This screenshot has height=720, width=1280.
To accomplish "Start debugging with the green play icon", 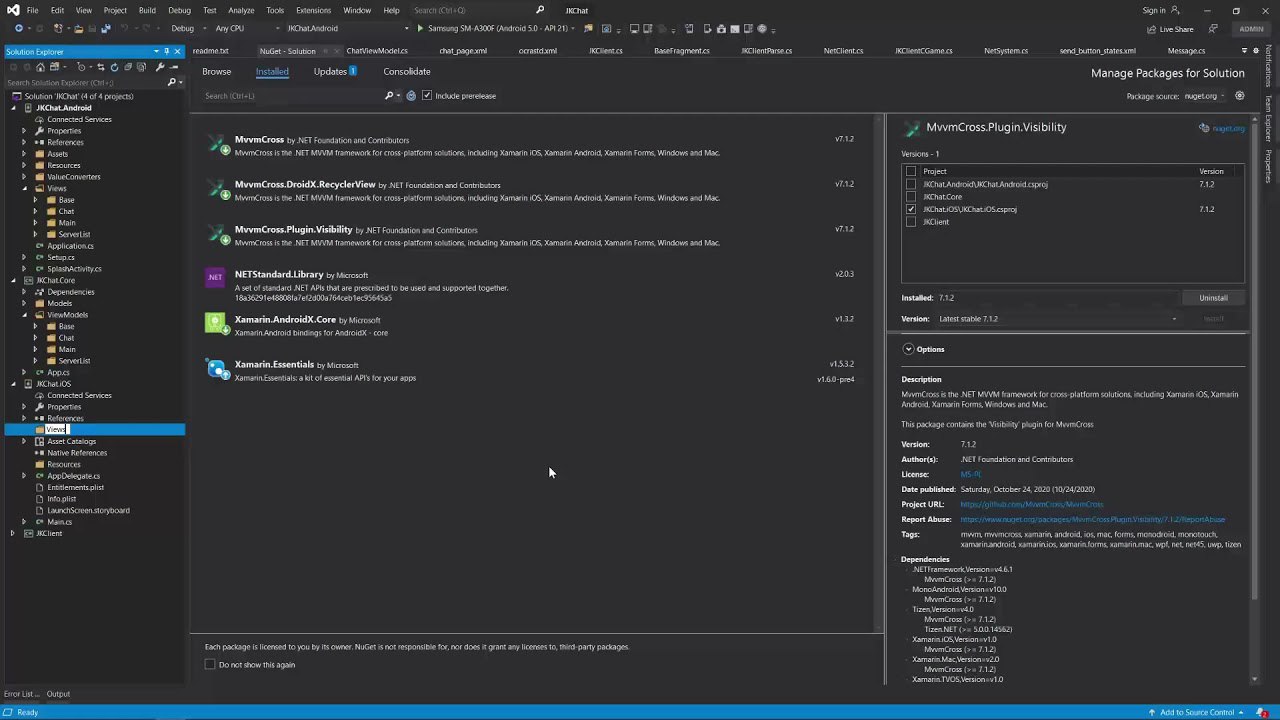I will coord(420,28).
